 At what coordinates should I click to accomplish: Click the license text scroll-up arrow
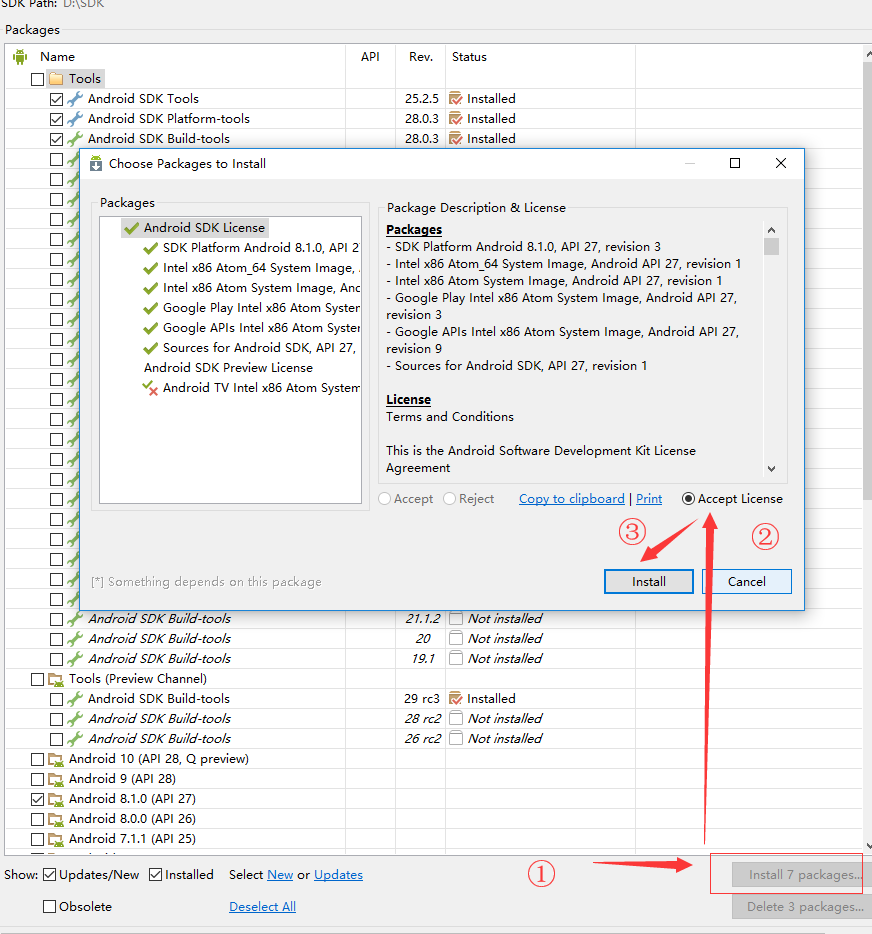pos(772,230)
